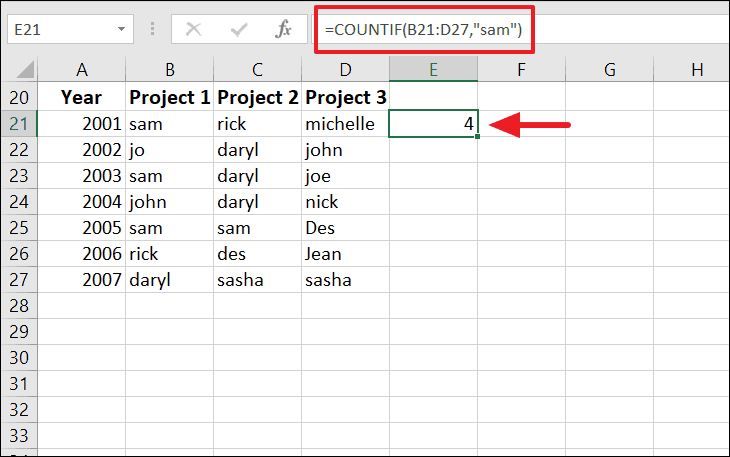Click 'sam' in row 23

pyautogui.click(x=169, y=175)
